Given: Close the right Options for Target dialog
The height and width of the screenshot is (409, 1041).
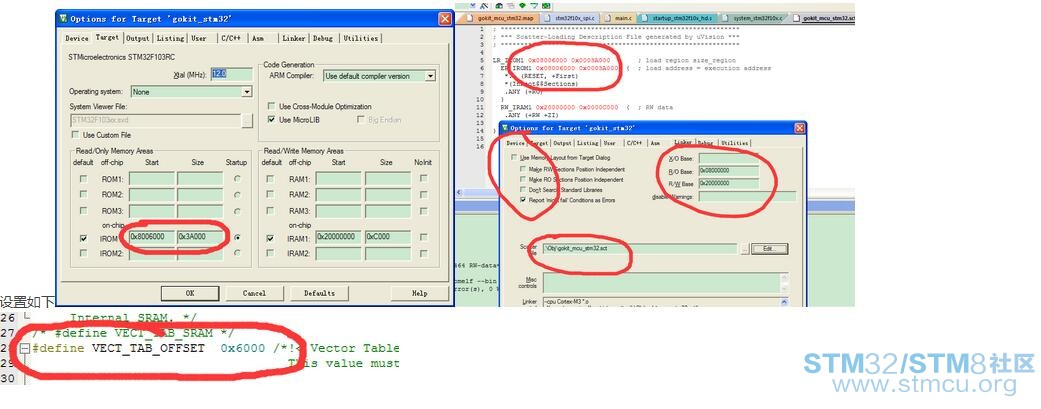Looking at the screenshot, I should [799, 127].
